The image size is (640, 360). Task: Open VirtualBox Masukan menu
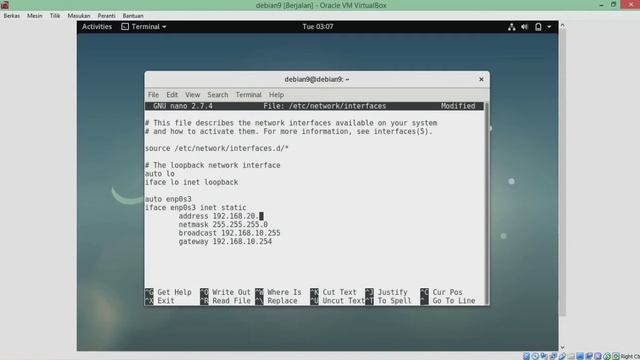click(79, 16)
